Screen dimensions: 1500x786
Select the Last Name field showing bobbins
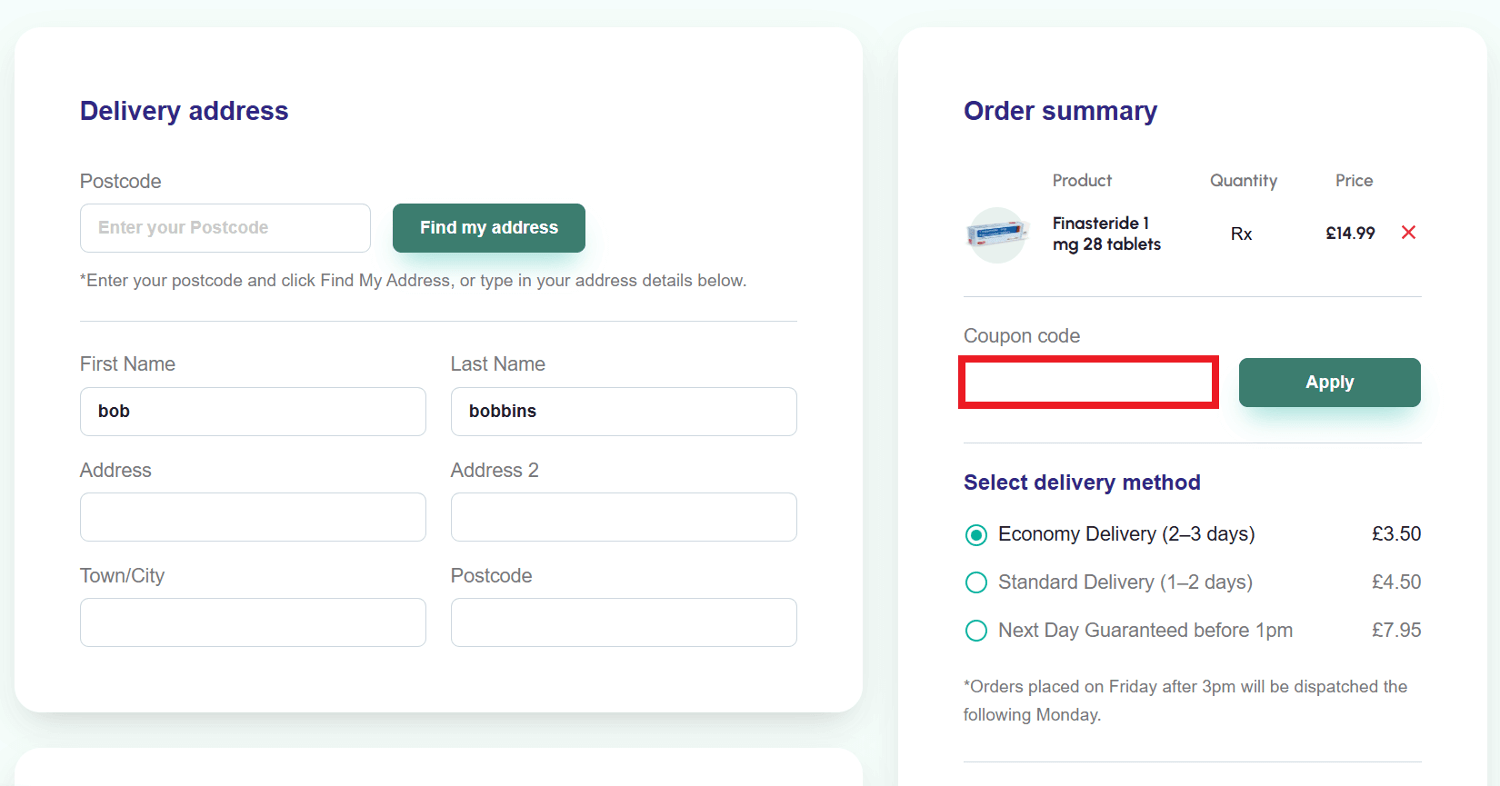coord(624,411)
